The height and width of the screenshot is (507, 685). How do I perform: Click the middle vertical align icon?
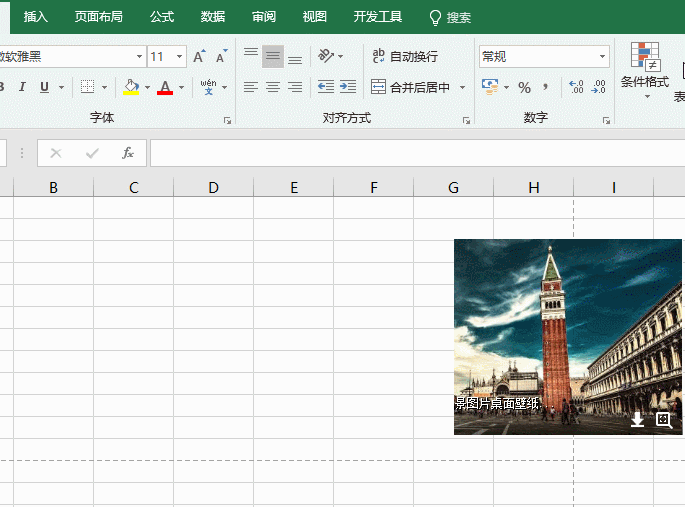[272, 56]
